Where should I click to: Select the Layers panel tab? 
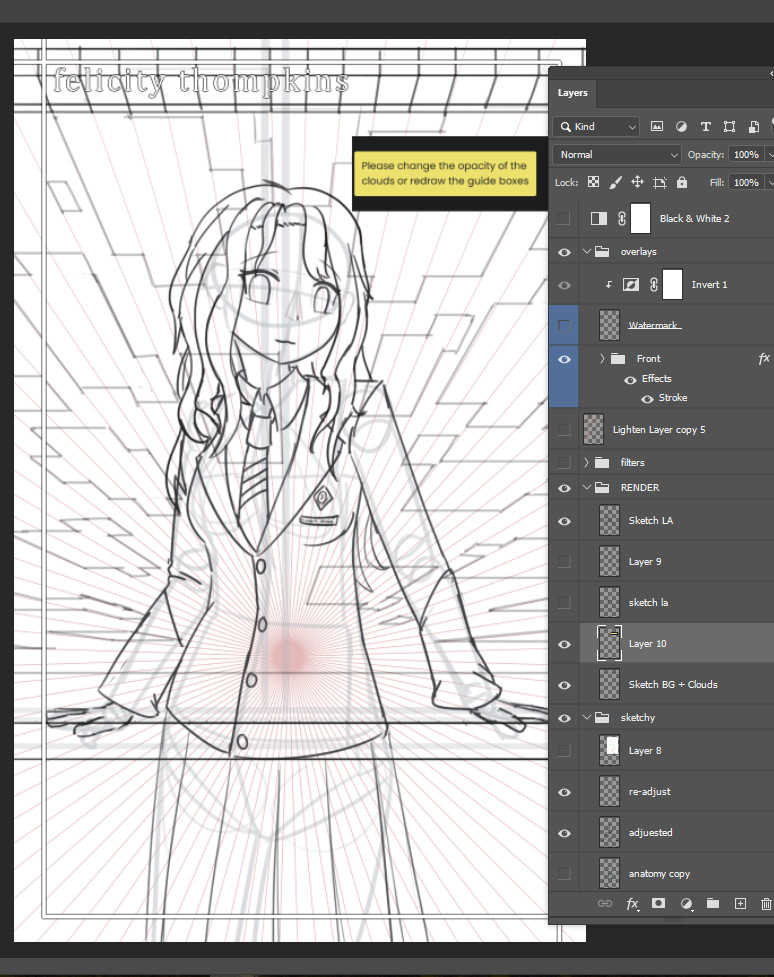572,93
